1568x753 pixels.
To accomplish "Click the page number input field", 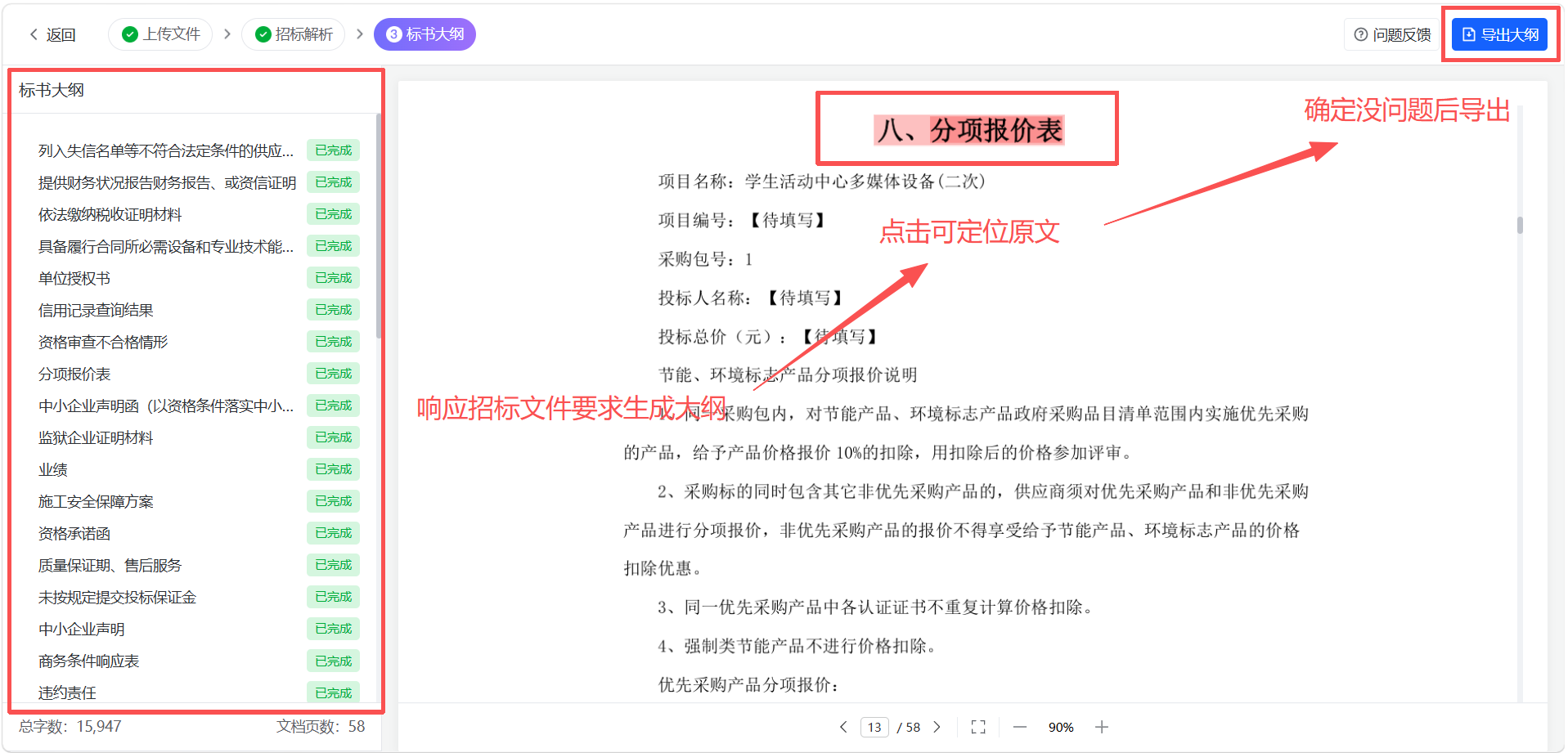I will [x=874, y=727].
